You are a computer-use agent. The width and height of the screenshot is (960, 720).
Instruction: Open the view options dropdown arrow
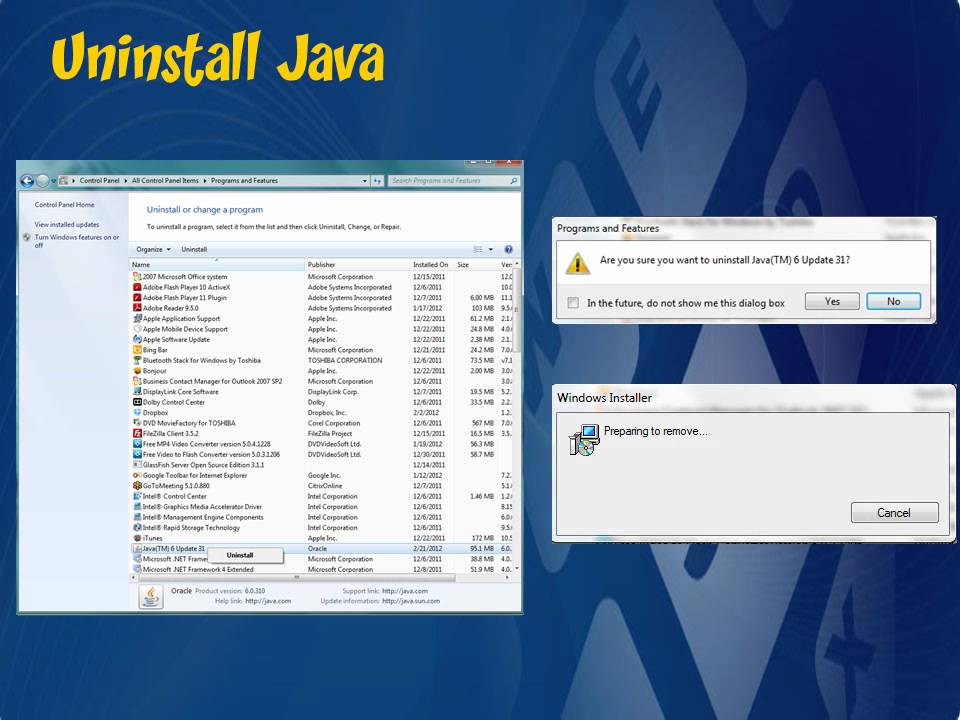[490, 249]
